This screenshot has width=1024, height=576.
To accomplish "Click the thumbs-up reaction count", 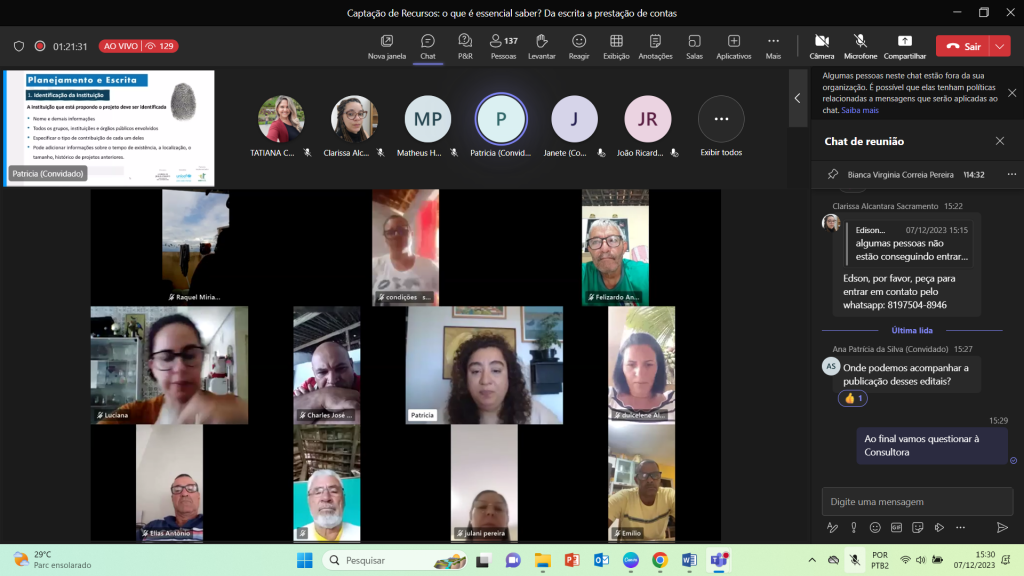I will coord(853,398).
